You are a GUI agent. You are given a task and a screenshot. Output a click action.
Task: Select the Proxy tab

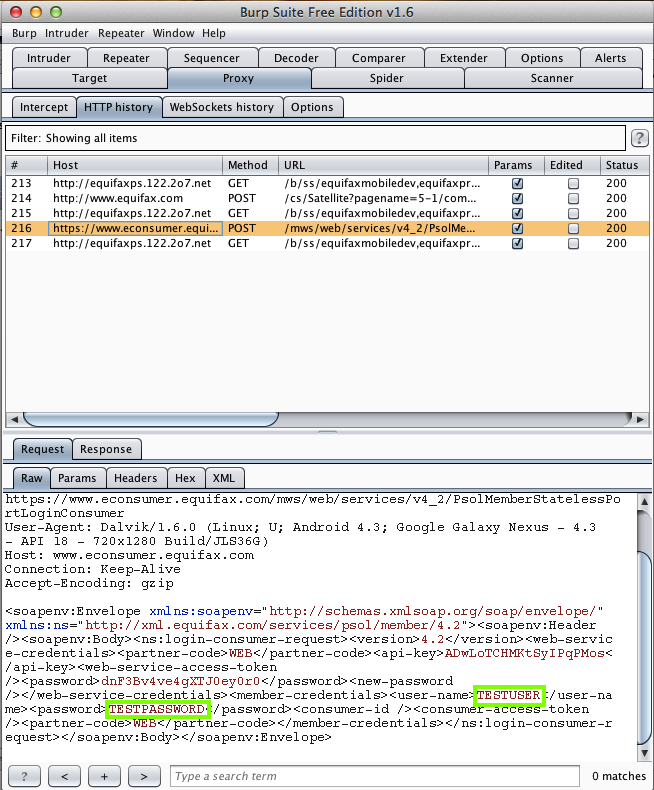click(x=238, y=78)
